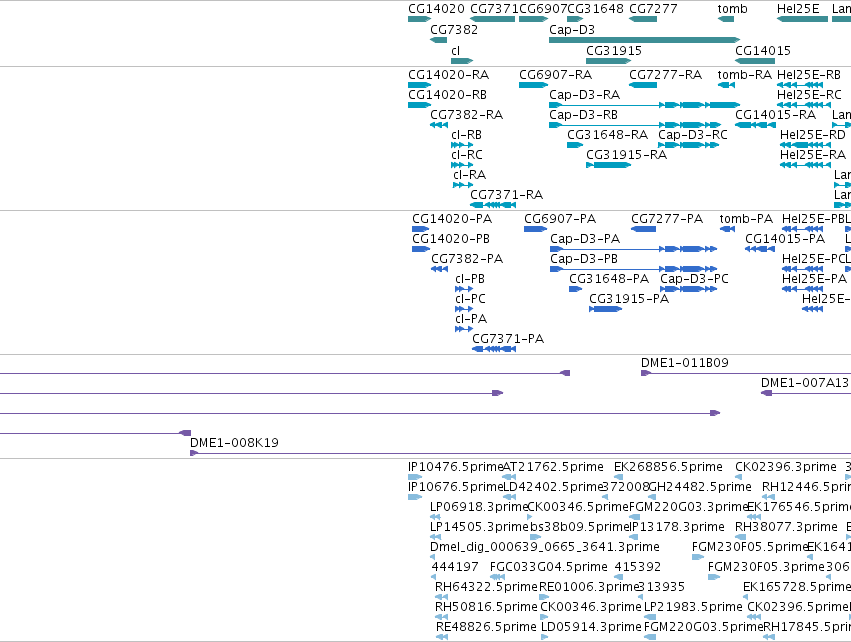The width and height of the screenshot is (851, 642).
Task: Click the Hel25E-RC transcript label
Action: [x=809, y=94]
